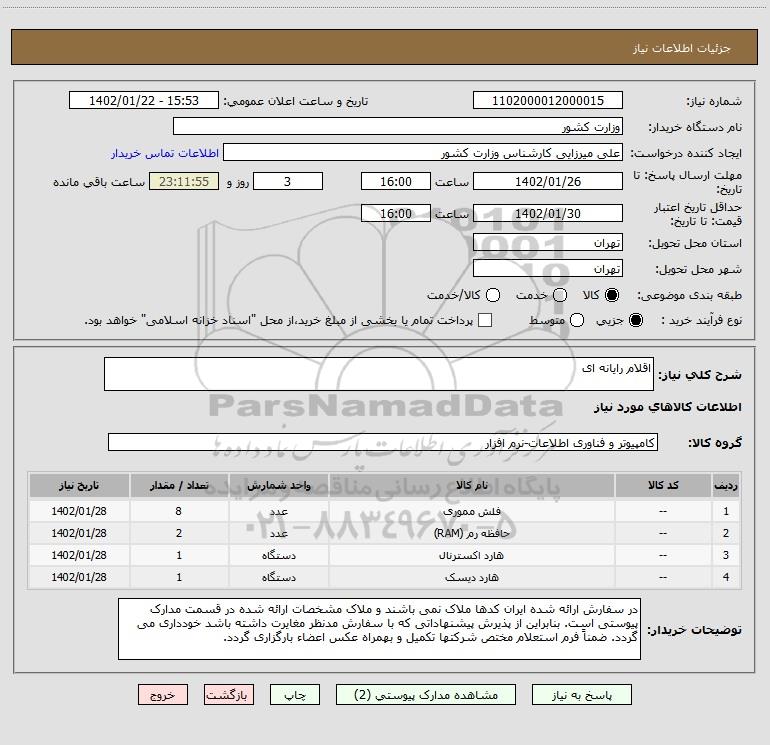Click the date 1402/01/28 in هارد دیسک row
This screenshot has height=745, width=770.
point(79,577)
